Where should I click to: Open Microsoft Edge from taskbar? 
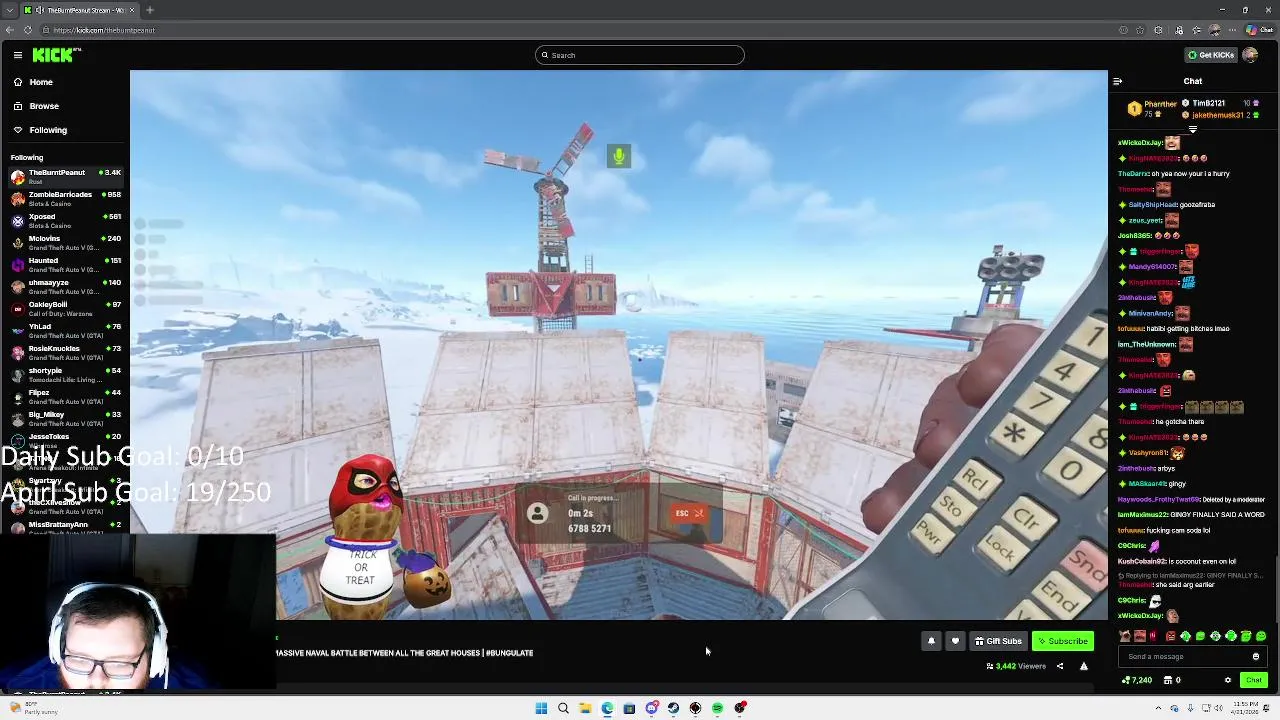(607, 708)
